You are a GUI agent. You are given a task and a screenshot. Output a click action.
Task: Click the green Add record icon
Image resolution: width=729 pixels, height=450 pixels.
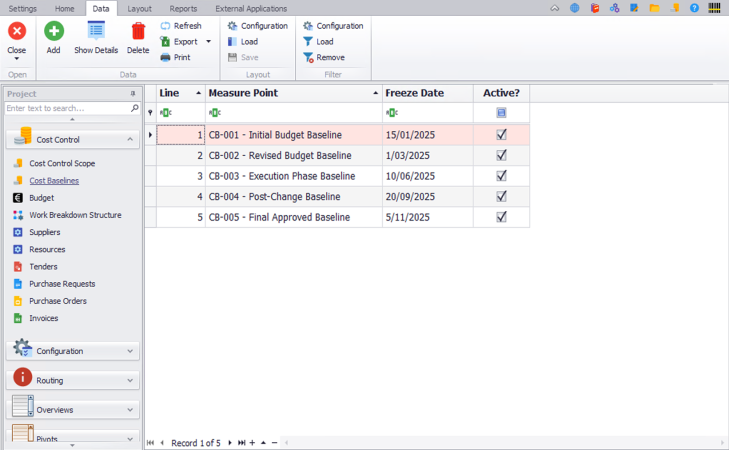(x=53, y=32)
